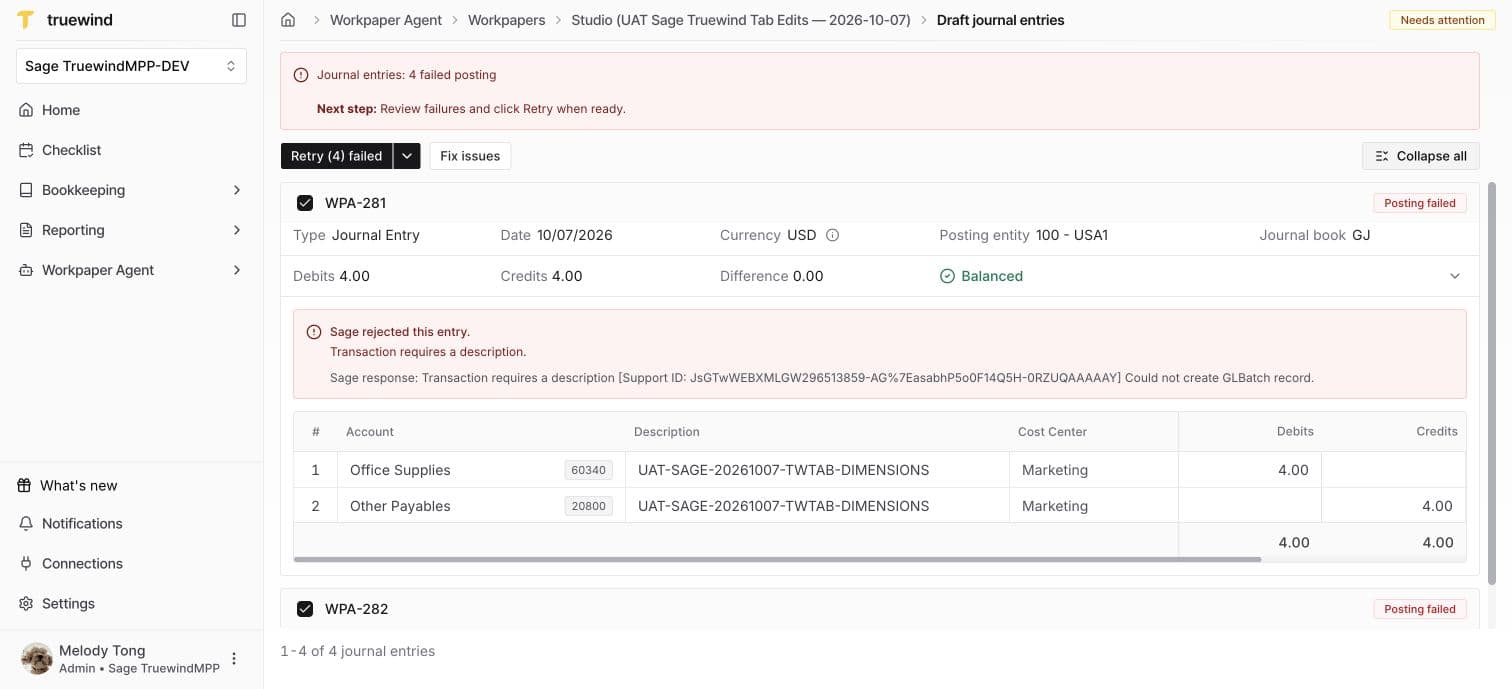
Task: Click the Currency USD info icon
Action: [x=832, y=235]
